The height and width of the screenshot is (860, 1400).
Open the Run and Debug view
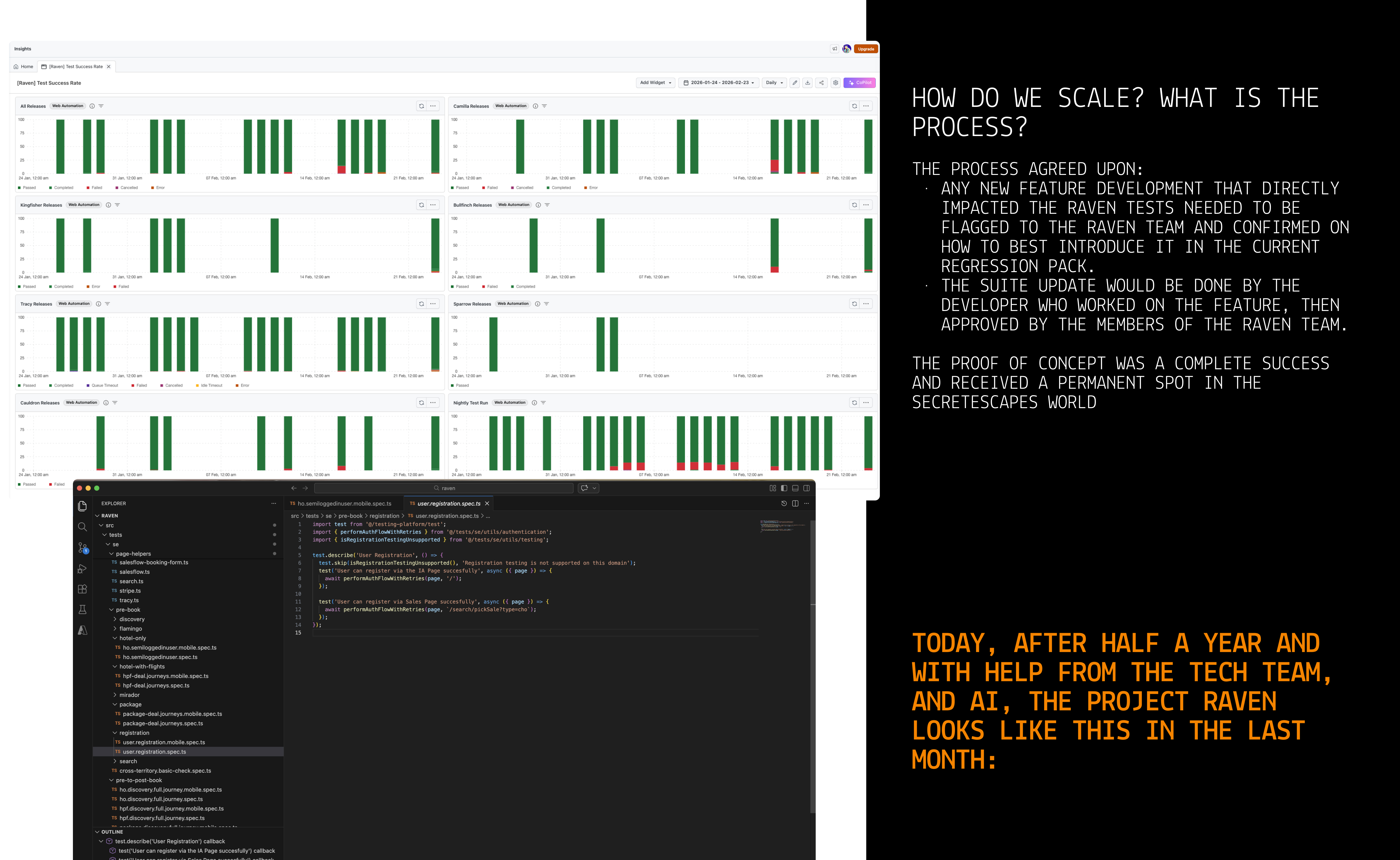[82, 568]
